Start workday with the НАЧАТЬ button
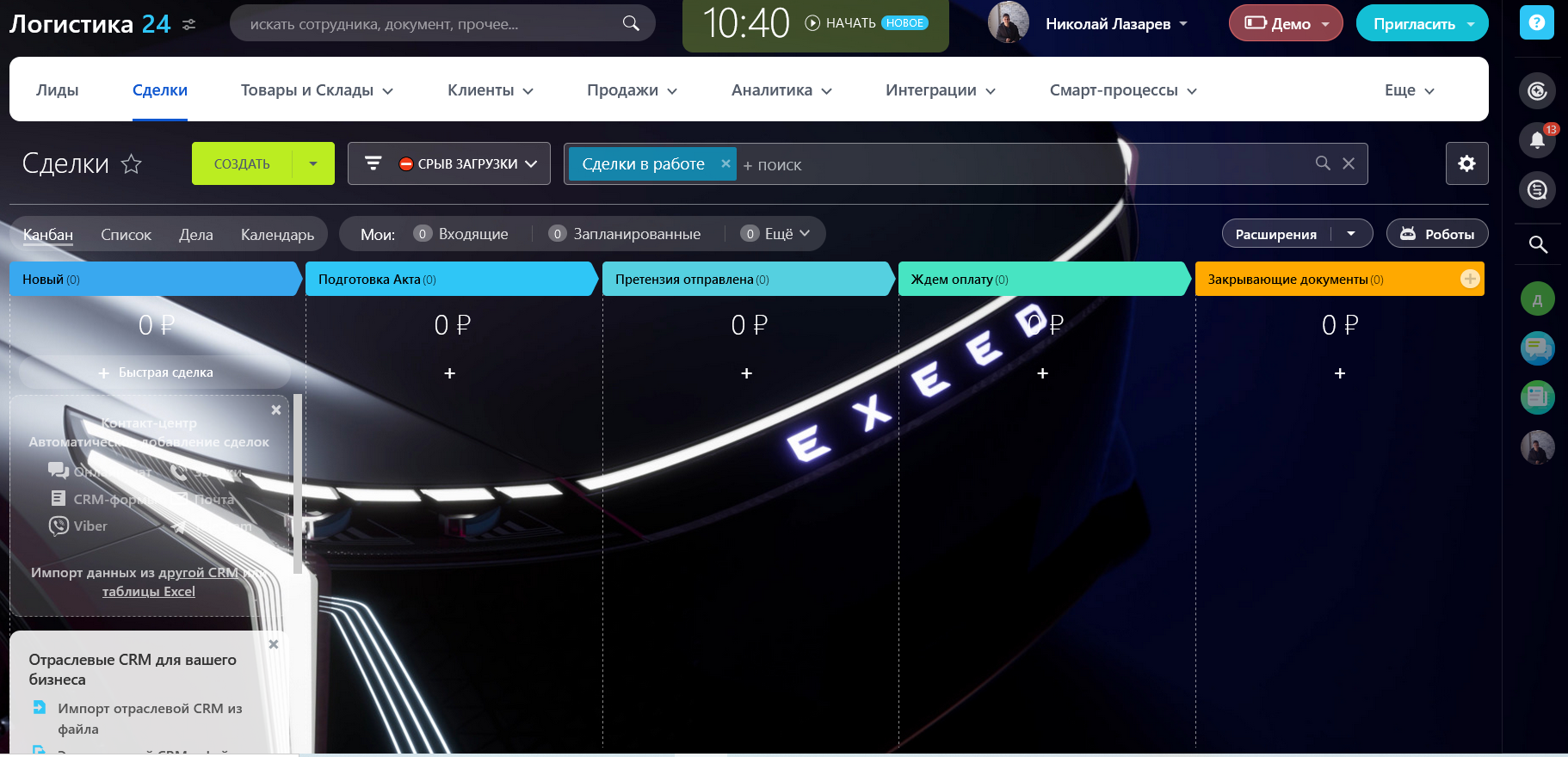The image size is (1568, 757). [841, 23]
